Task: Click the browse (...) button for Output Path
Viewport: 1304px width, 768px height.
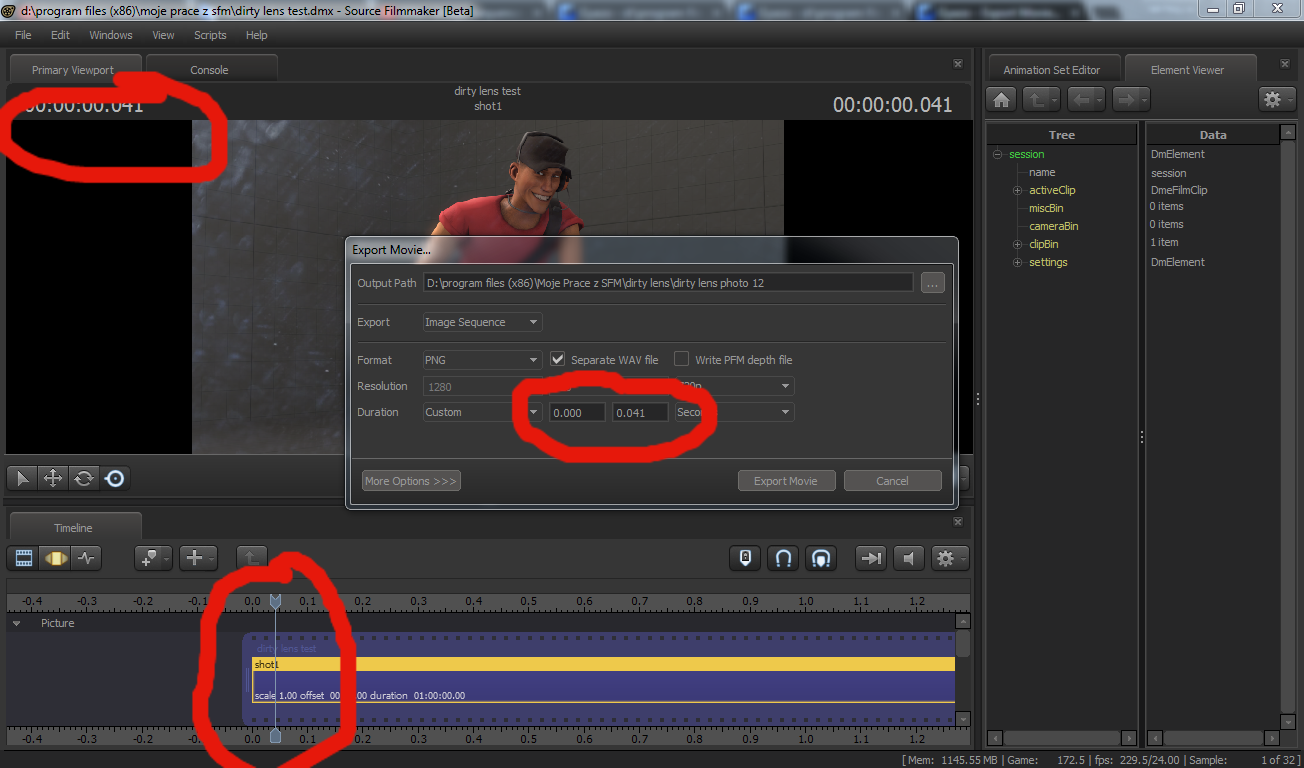Action: point(933,283)
